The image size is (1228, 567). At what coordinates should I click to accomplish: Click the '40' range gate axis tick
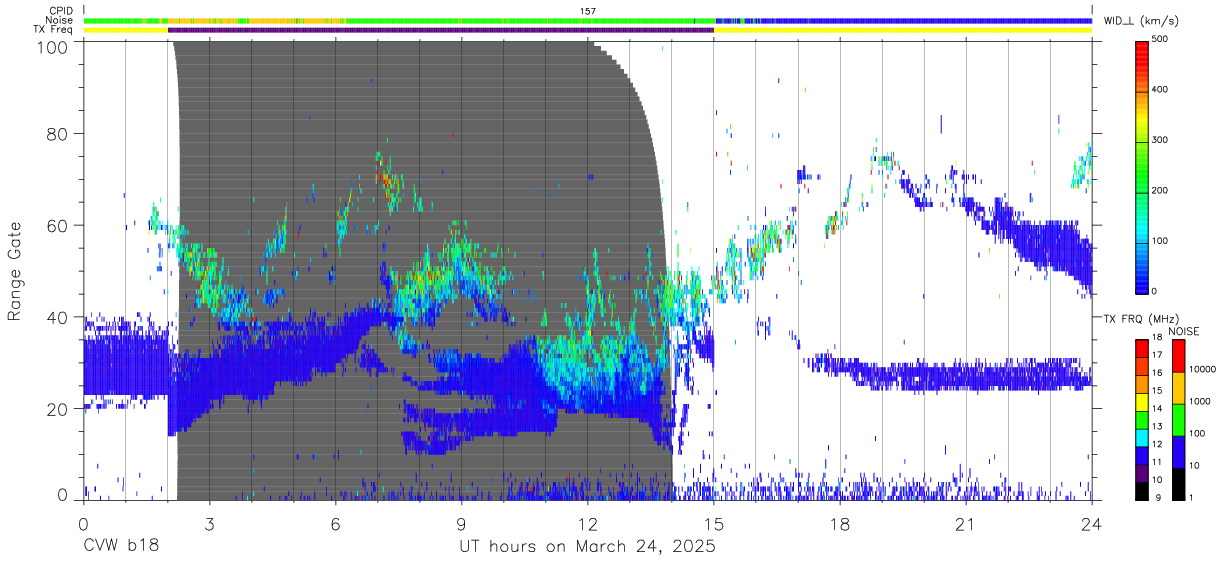(x=58, y=317)
